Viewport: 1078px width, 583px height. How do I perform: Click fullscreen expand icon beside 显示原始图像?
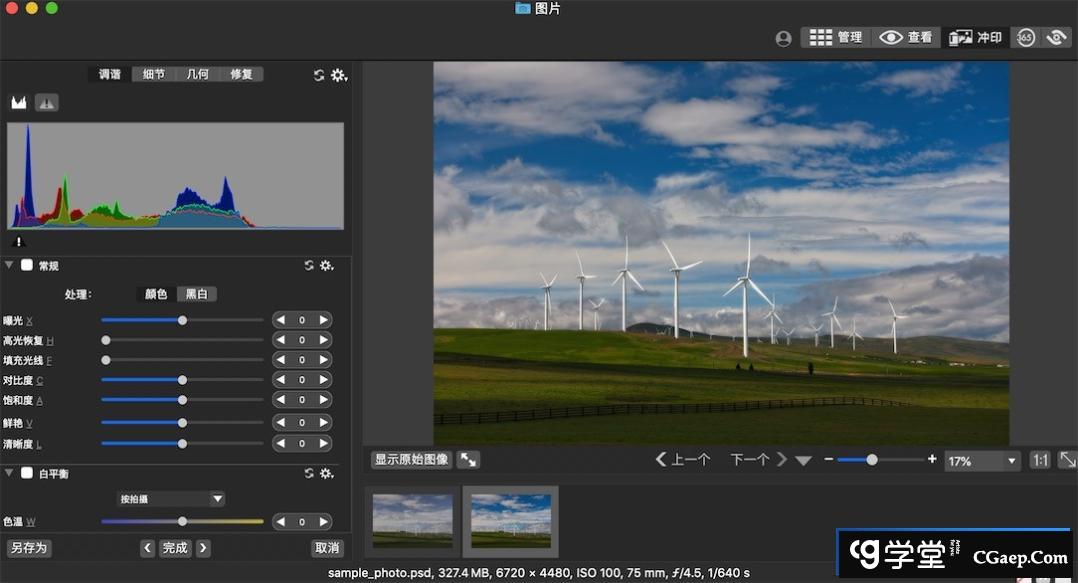[x=468, y=460]
